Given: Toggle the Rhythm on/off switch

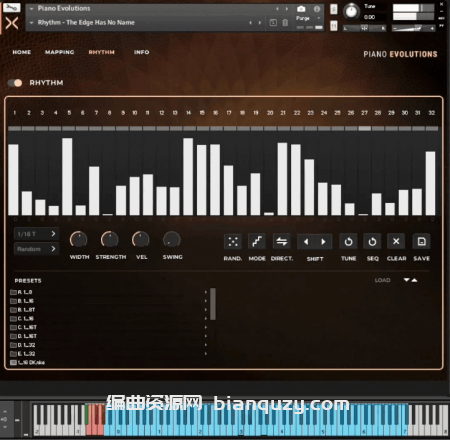Looking at the screenshot, I should click(15, 83).
